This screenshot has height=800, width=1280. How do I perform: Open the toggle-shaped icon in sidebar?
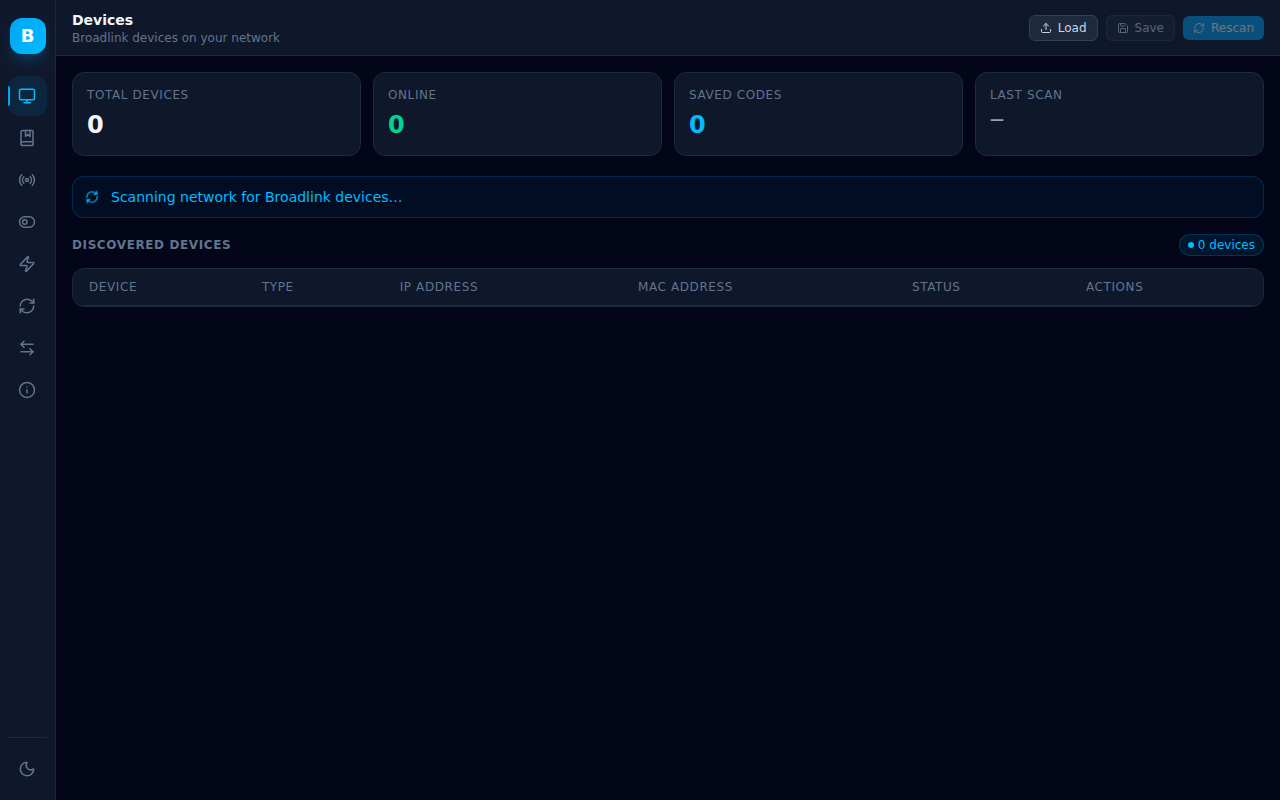27,222
